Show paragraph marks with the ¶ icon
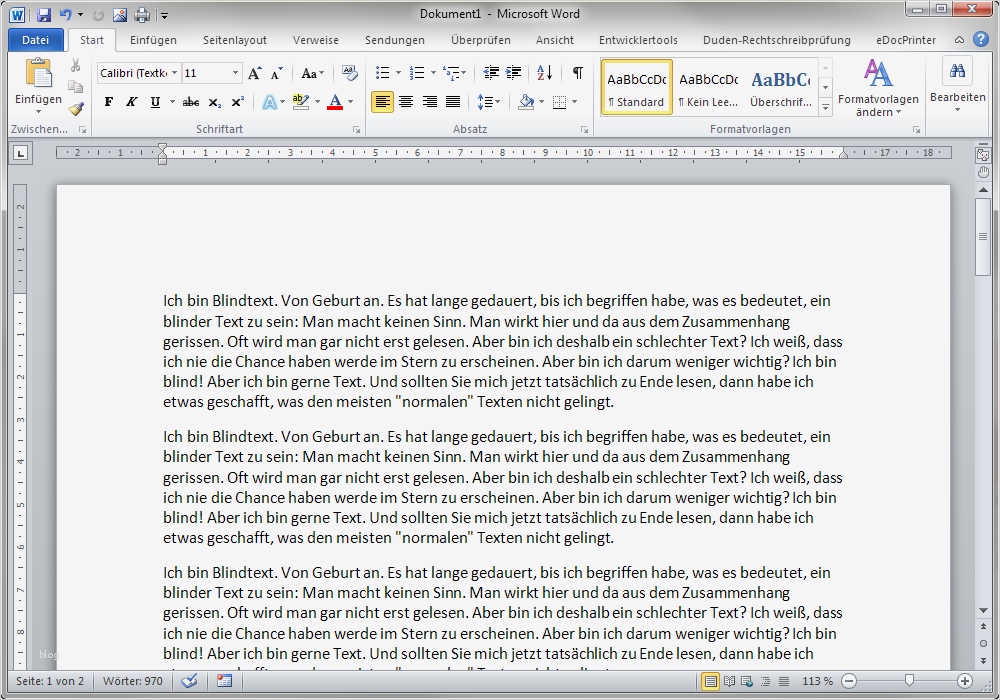Image resolution: width=1000 pixels, height=700 pixels. coord(577,72)
